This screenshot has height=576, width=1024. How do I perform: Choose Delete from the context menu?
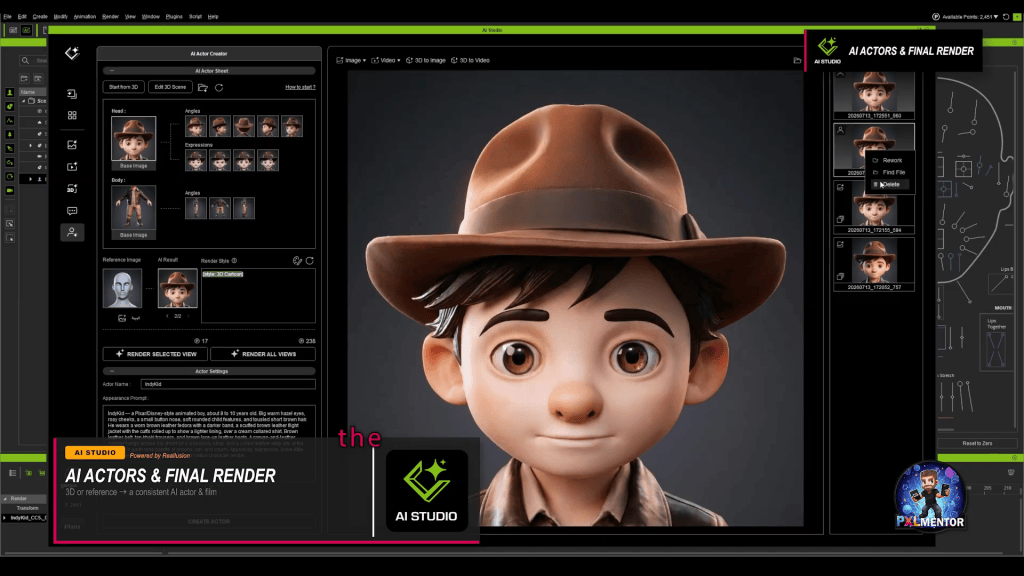891,184
